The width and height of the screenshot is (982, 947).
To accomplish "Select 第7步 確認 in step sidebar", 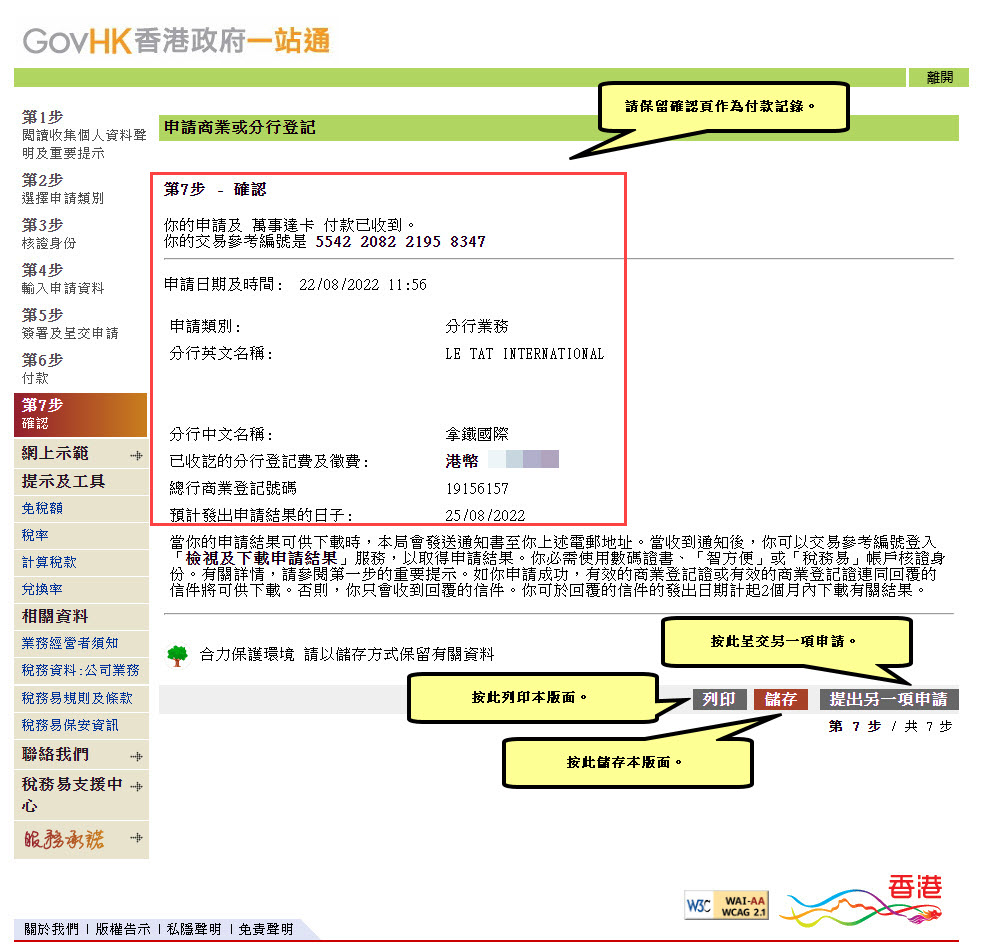I will click(80, 413).
